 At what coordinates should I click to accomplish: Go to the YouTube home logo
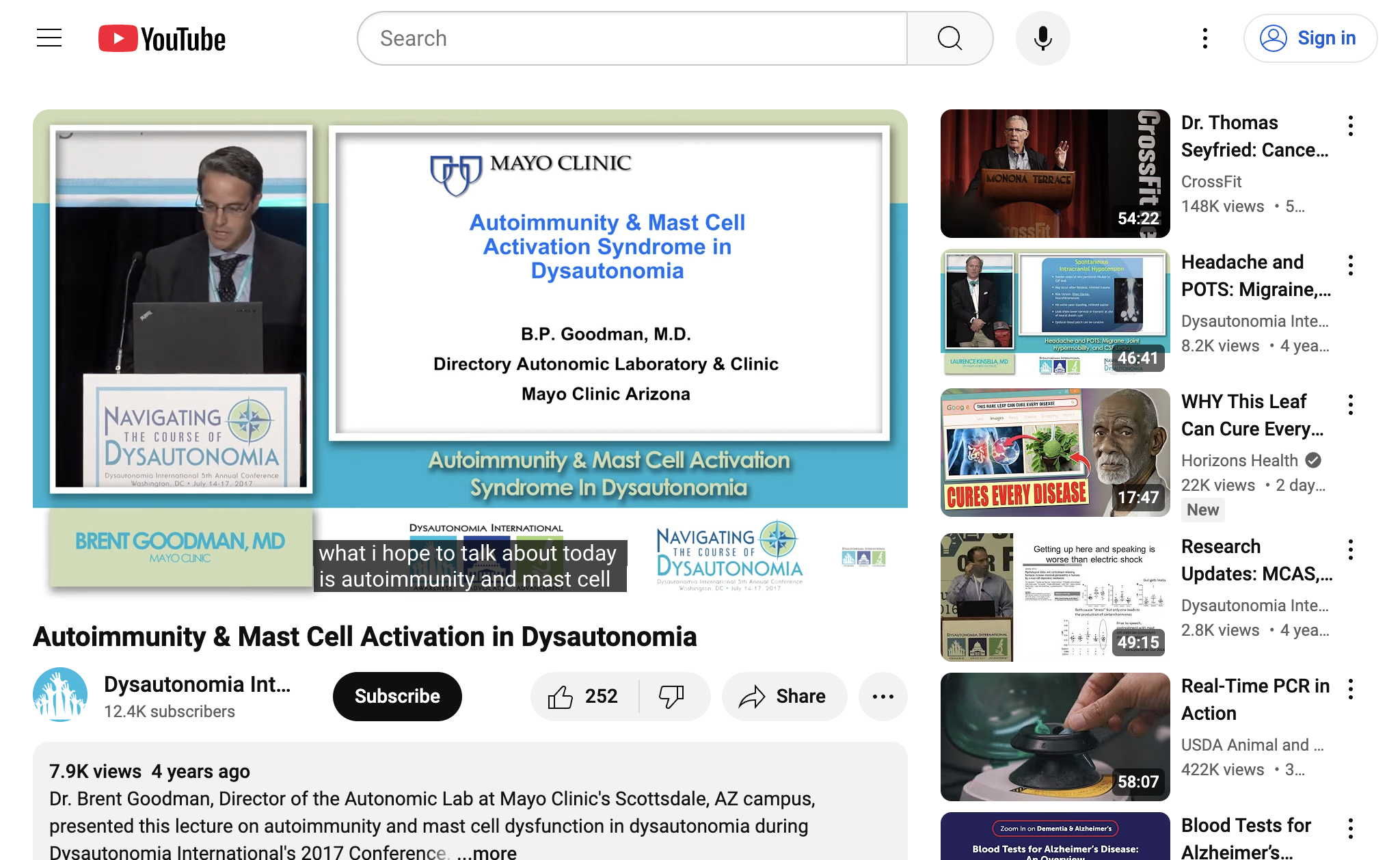point(162,39)
